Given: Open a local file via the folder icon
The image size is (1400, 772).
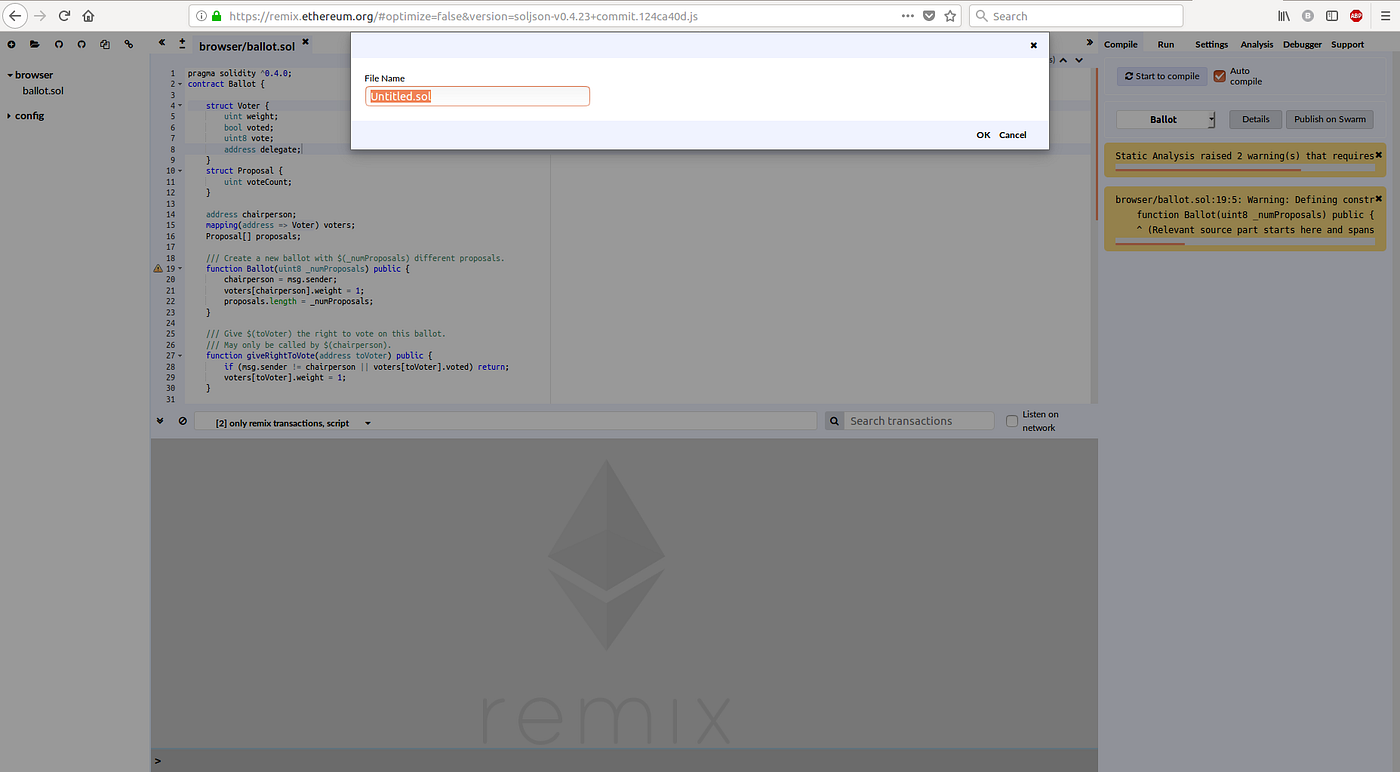Looking at the screenshot, I should (34, 44).
